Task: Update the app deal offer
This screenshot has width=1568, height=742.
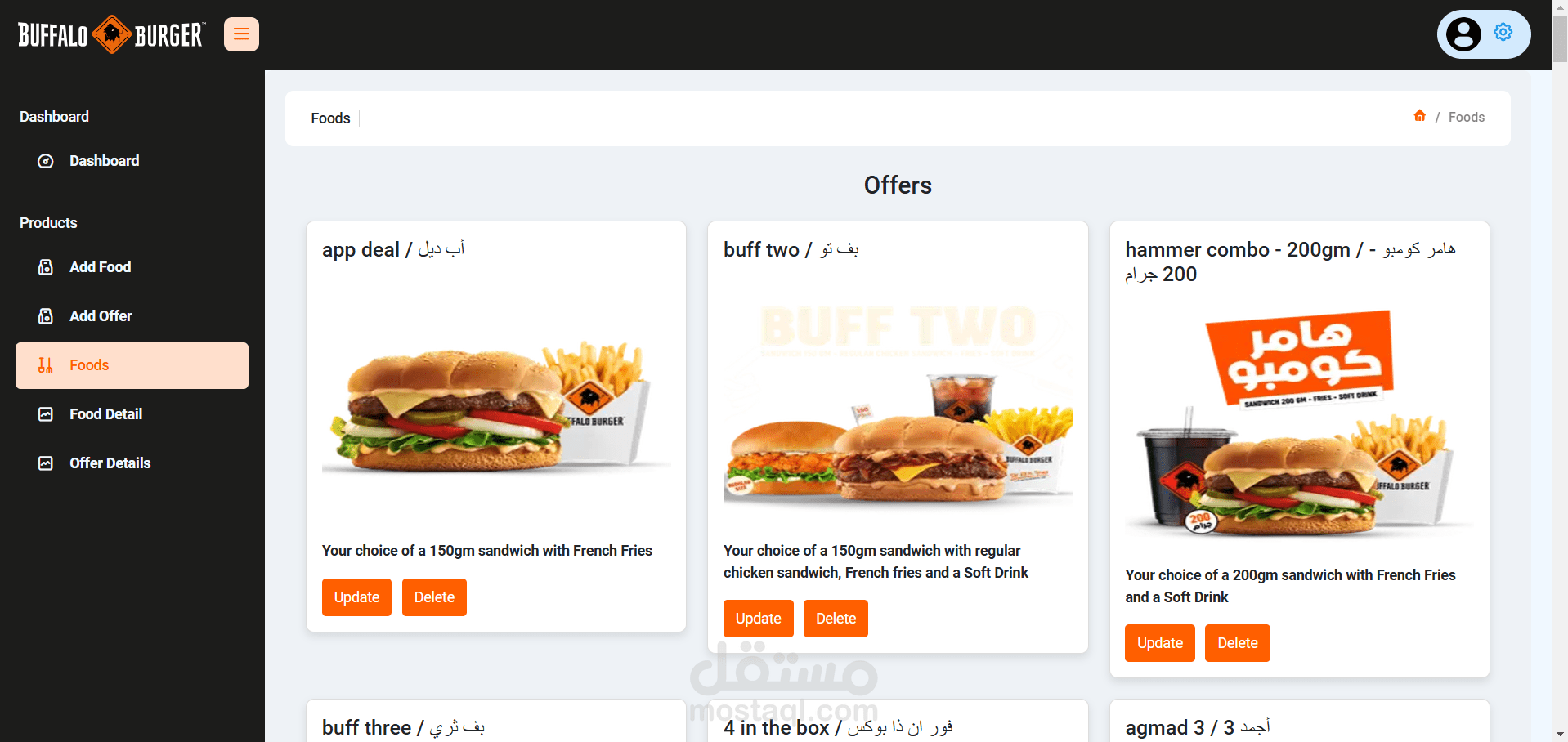Action: 356,597
